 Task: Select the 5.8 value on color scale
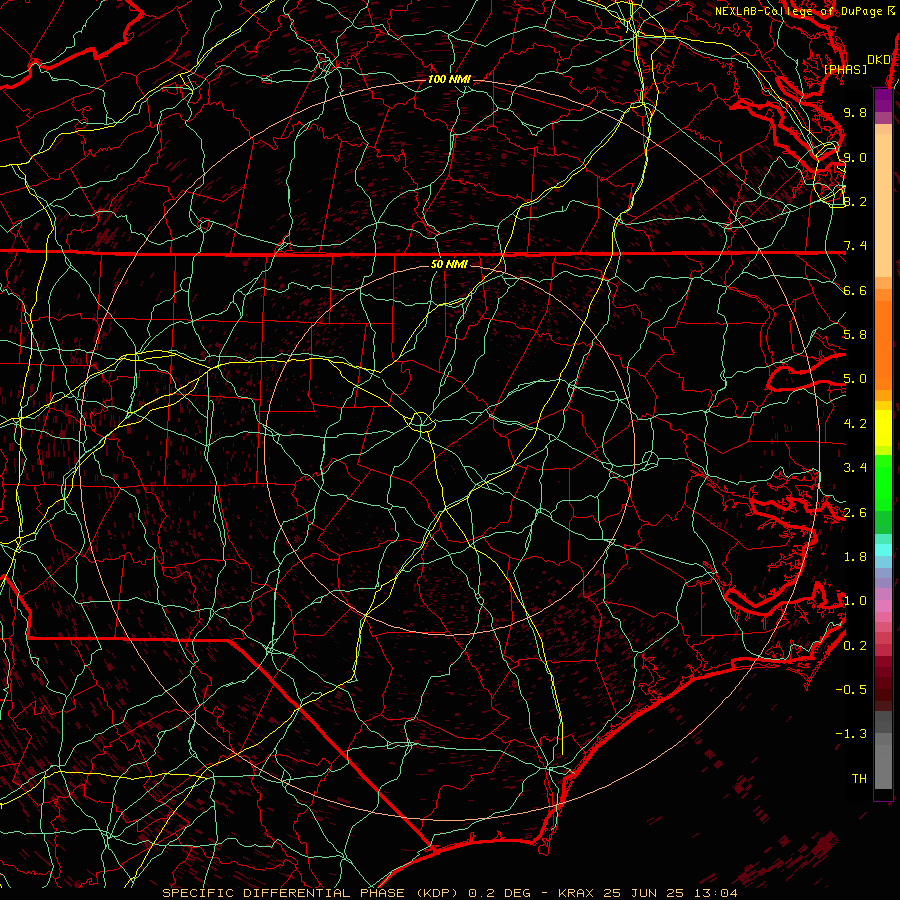pyautogui.click(x=855, y=335)
